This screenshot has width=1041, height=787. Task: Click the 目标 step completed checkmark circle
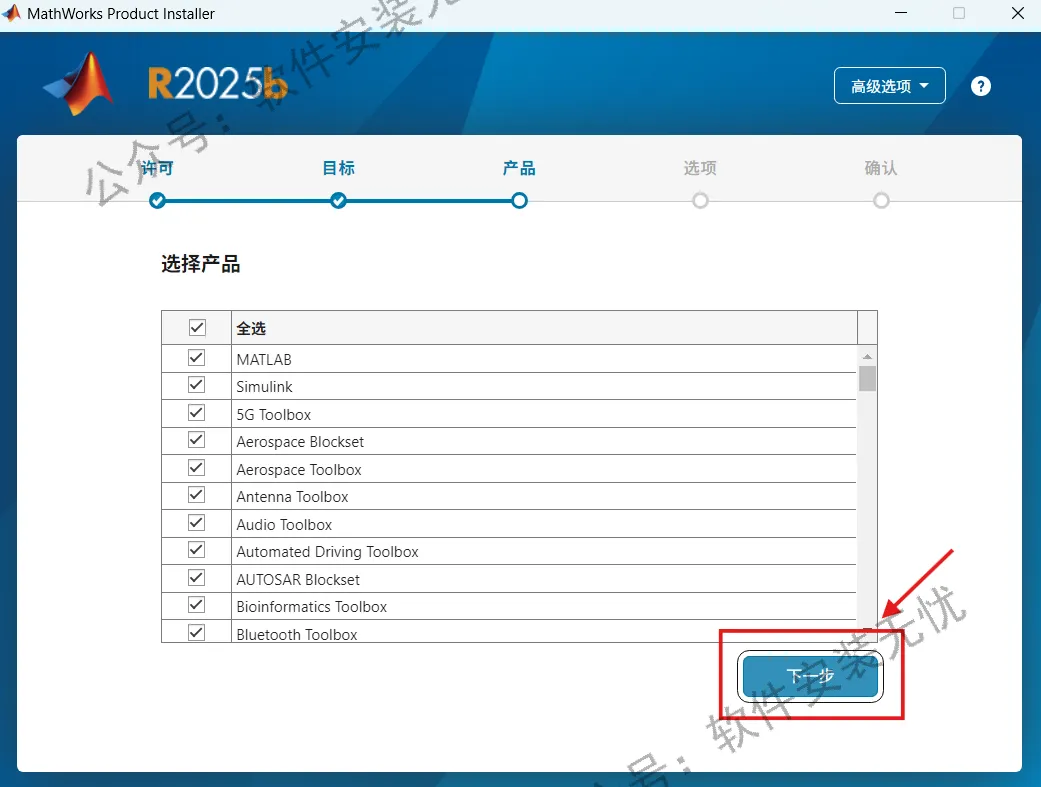(x=339, y=201)
